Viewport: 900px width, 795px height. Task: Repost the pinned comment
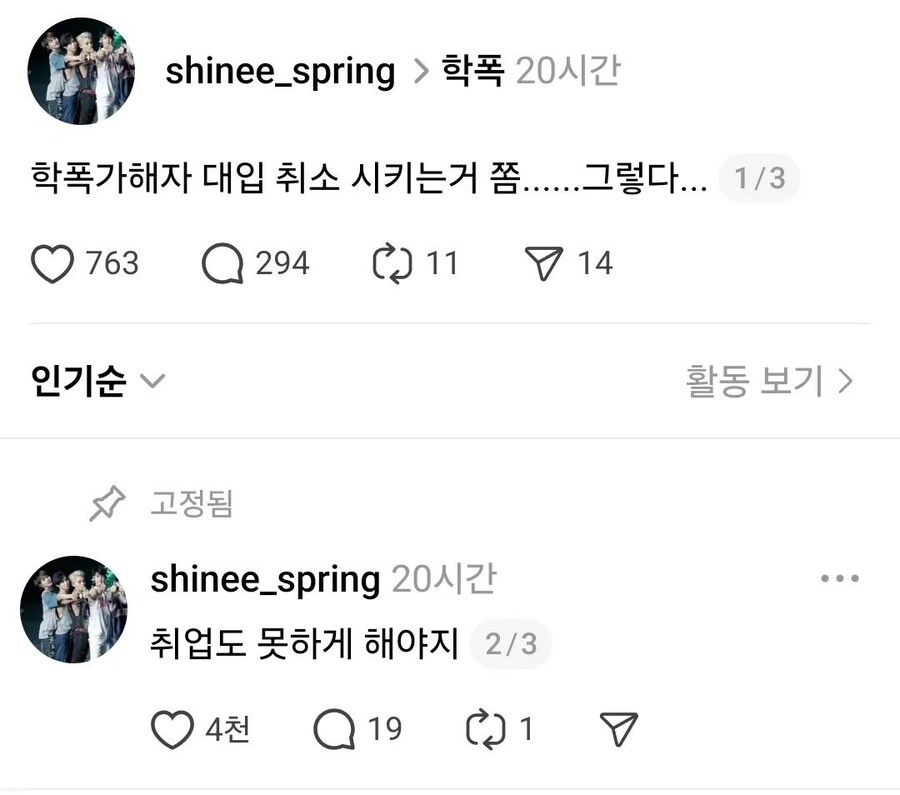(487, 729)
